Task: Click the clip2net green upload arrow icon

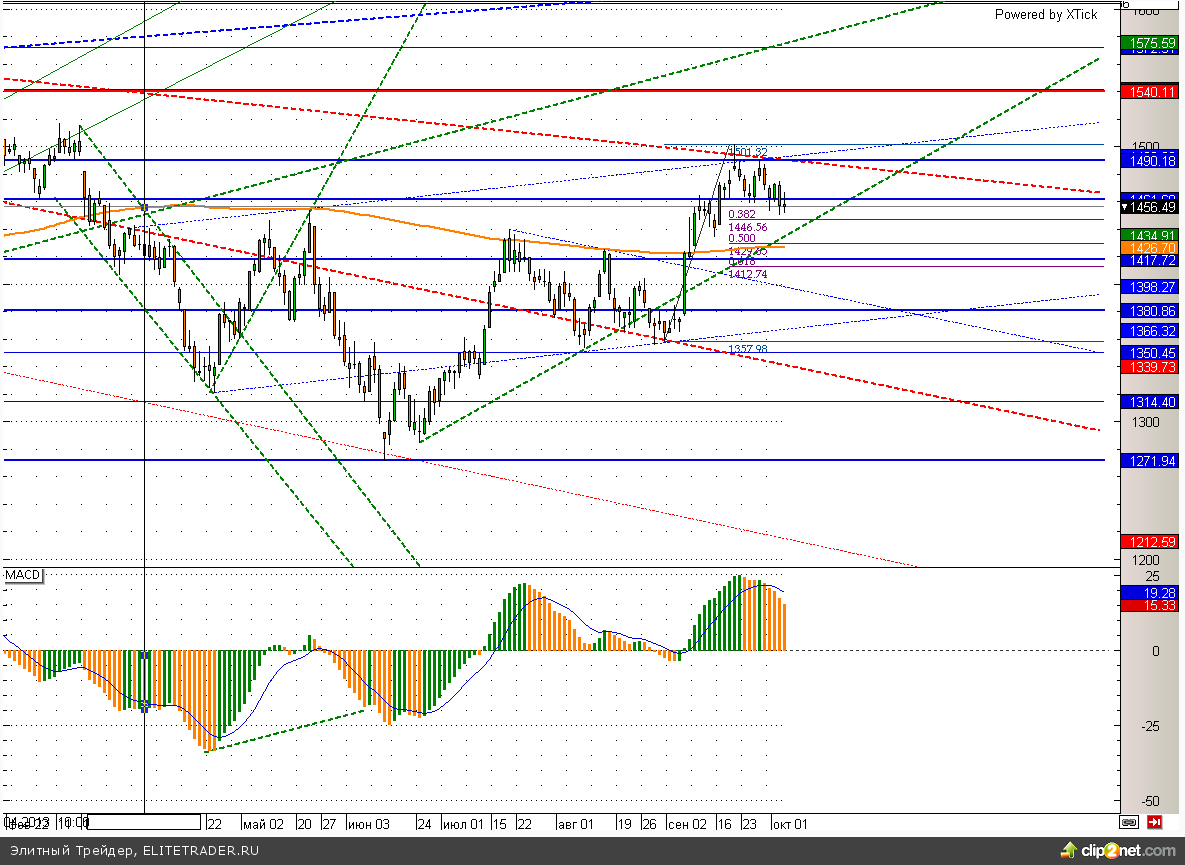Action: pyautogui.click(x=1069, y=850)
